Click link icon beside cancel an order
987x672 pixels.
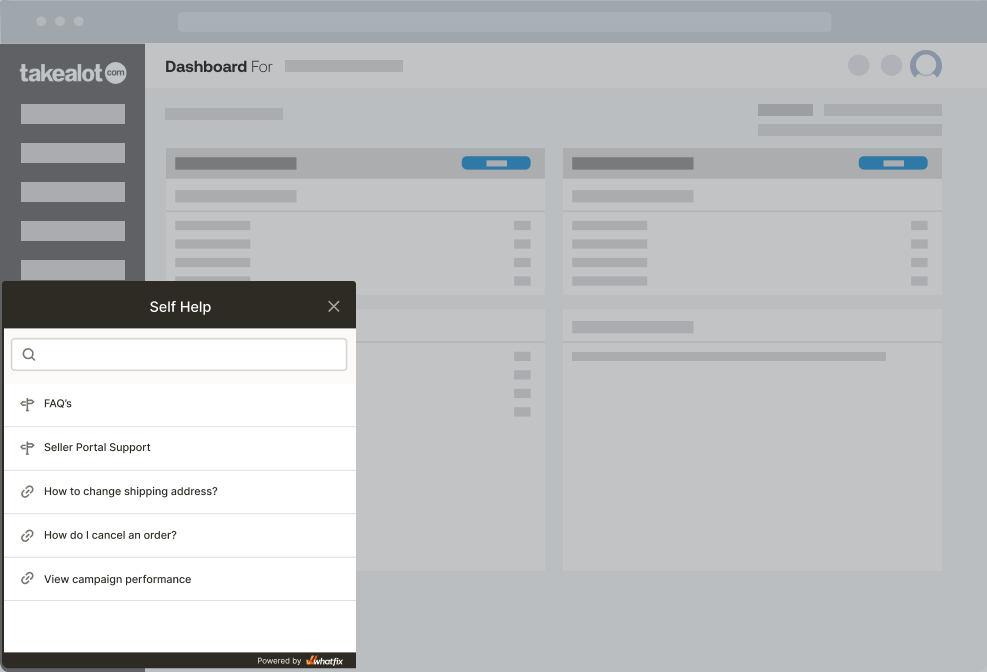click(x=27, y=535)
